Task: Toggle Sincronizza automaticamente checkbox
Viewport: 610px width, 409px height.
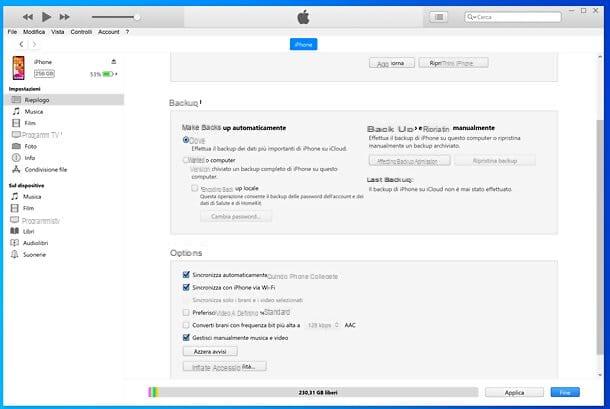Action: pos(186,275)
